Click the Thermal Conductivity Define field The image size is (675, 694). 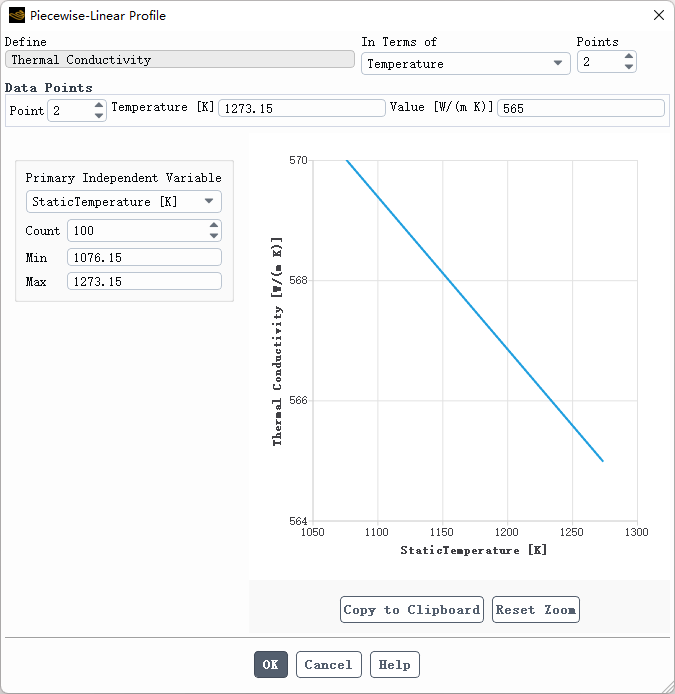(x=180, y=60)
